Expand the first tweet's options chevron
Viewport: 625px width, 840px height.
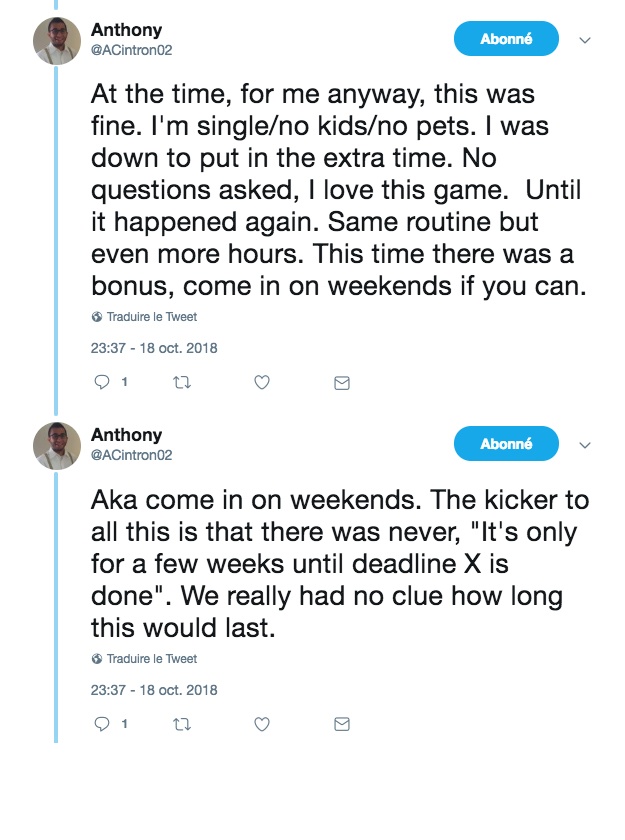[x=586, y=41]
